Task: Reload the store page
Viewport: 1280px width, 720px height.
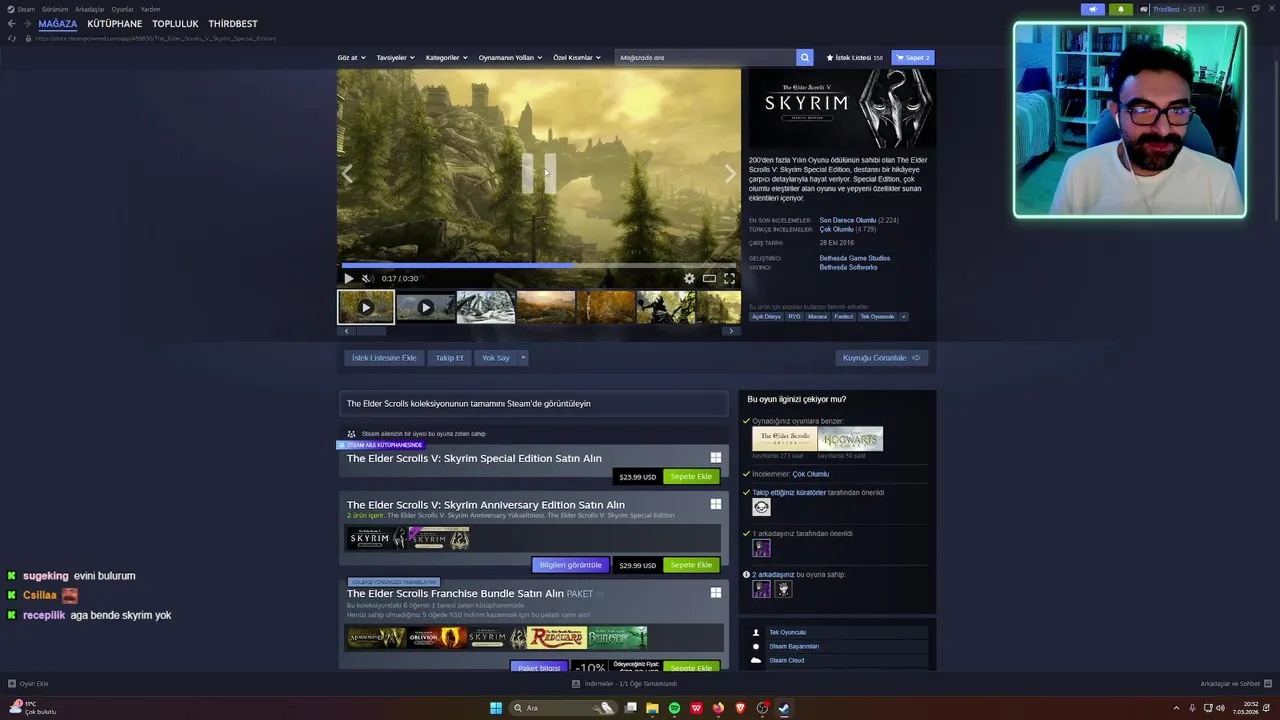Action: pos(12,38)
